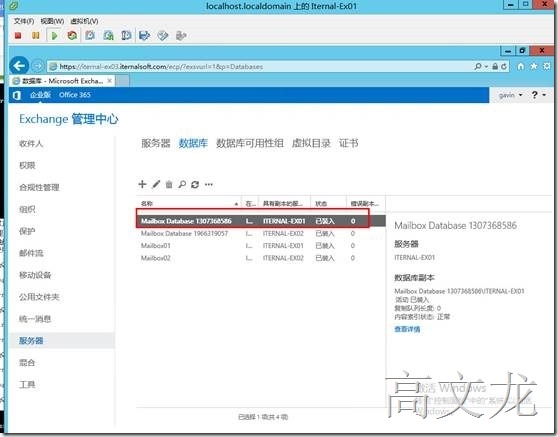Select the 数据库 - Microsoft Exchange browser tab
558x437 pixels.
coord(62,81)
